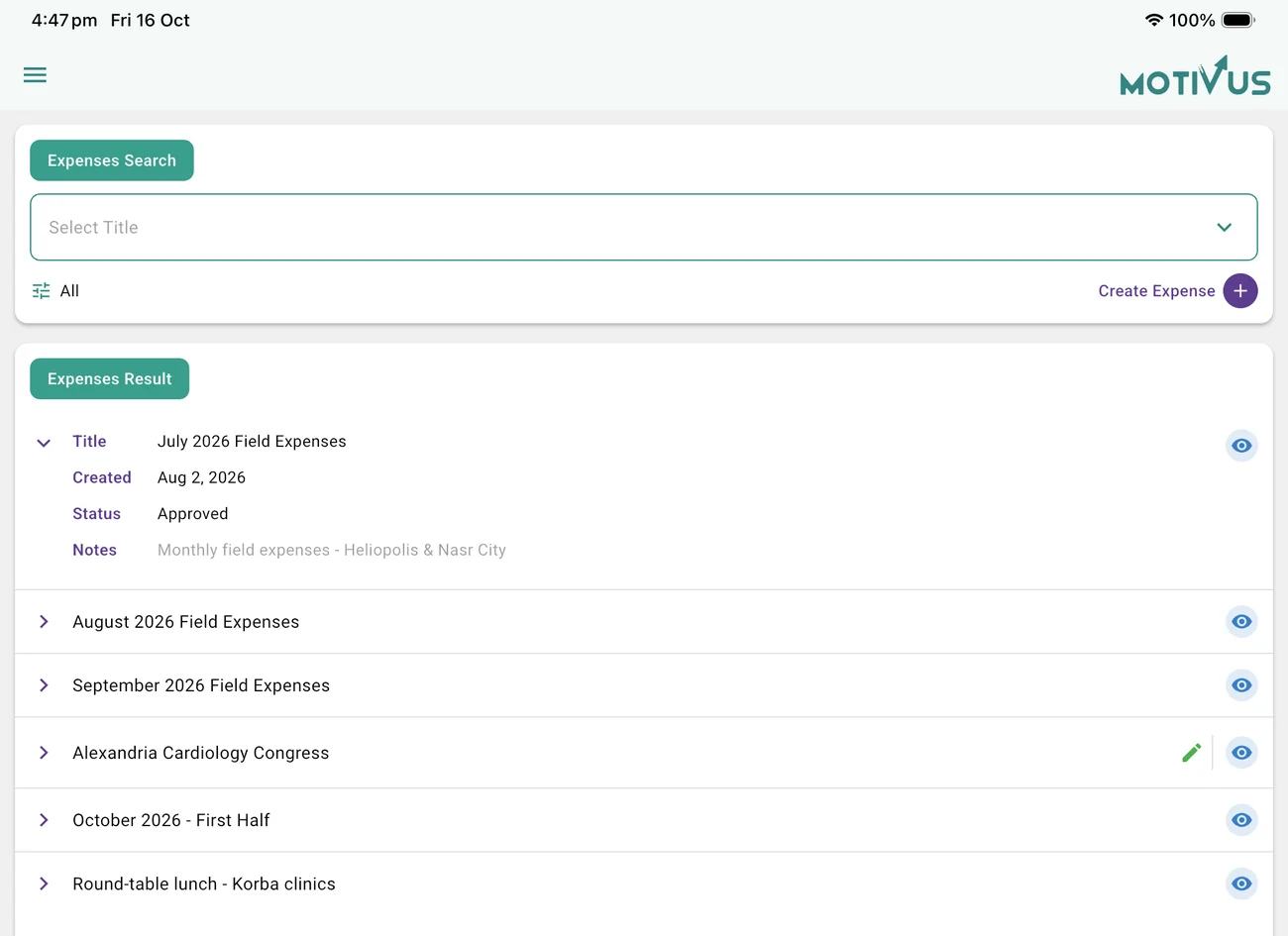Expand the September 2026 Field Expenses row
The width and height of the screenshot is (1288, 936).
coord(44,685)
